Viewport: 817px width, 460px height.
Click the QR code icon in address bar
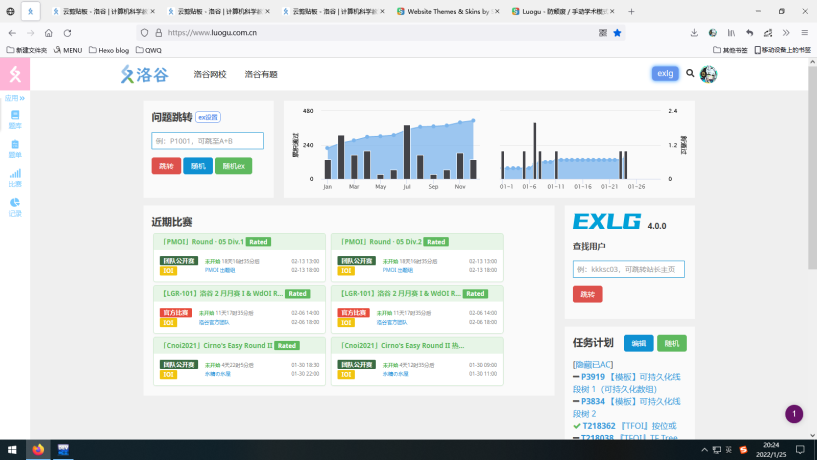603,33
